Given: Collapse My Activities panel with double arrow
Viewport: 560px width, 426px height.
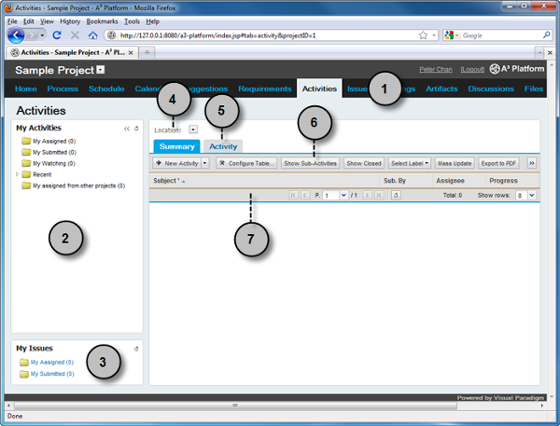Looking at the screenshot, I should [x=126, y=129].
